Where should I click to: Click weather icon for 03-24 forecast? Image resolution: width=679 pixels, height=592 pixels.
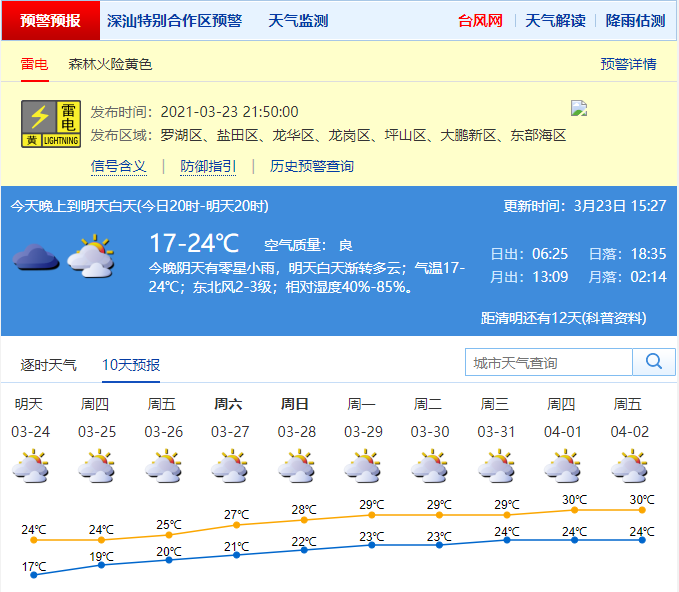point(30,466)
